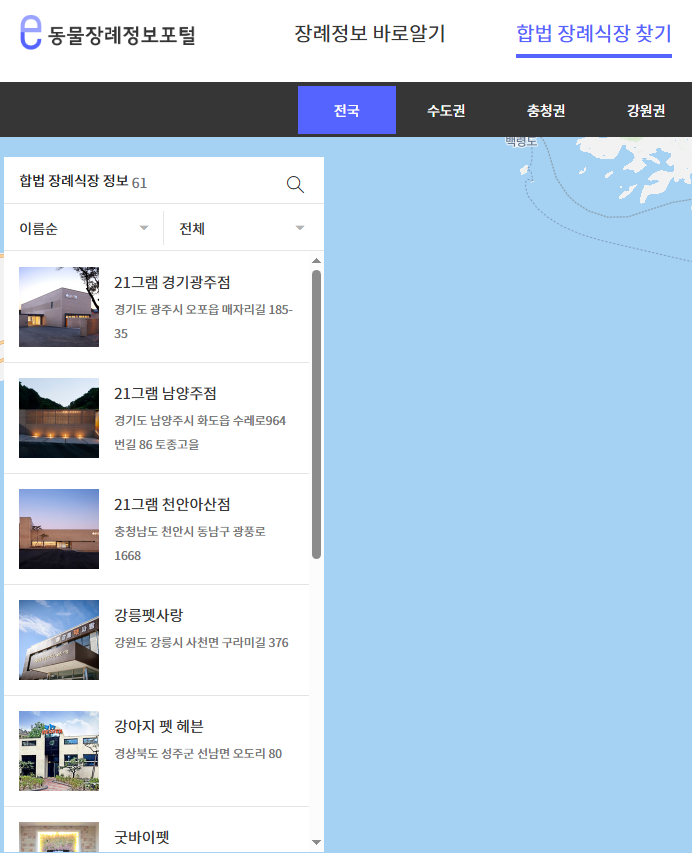Open 21그램 경기광주점 thumbnail image
Image resolution: width=692 pixels, height=853 pixels.
[x=59, y=307]
